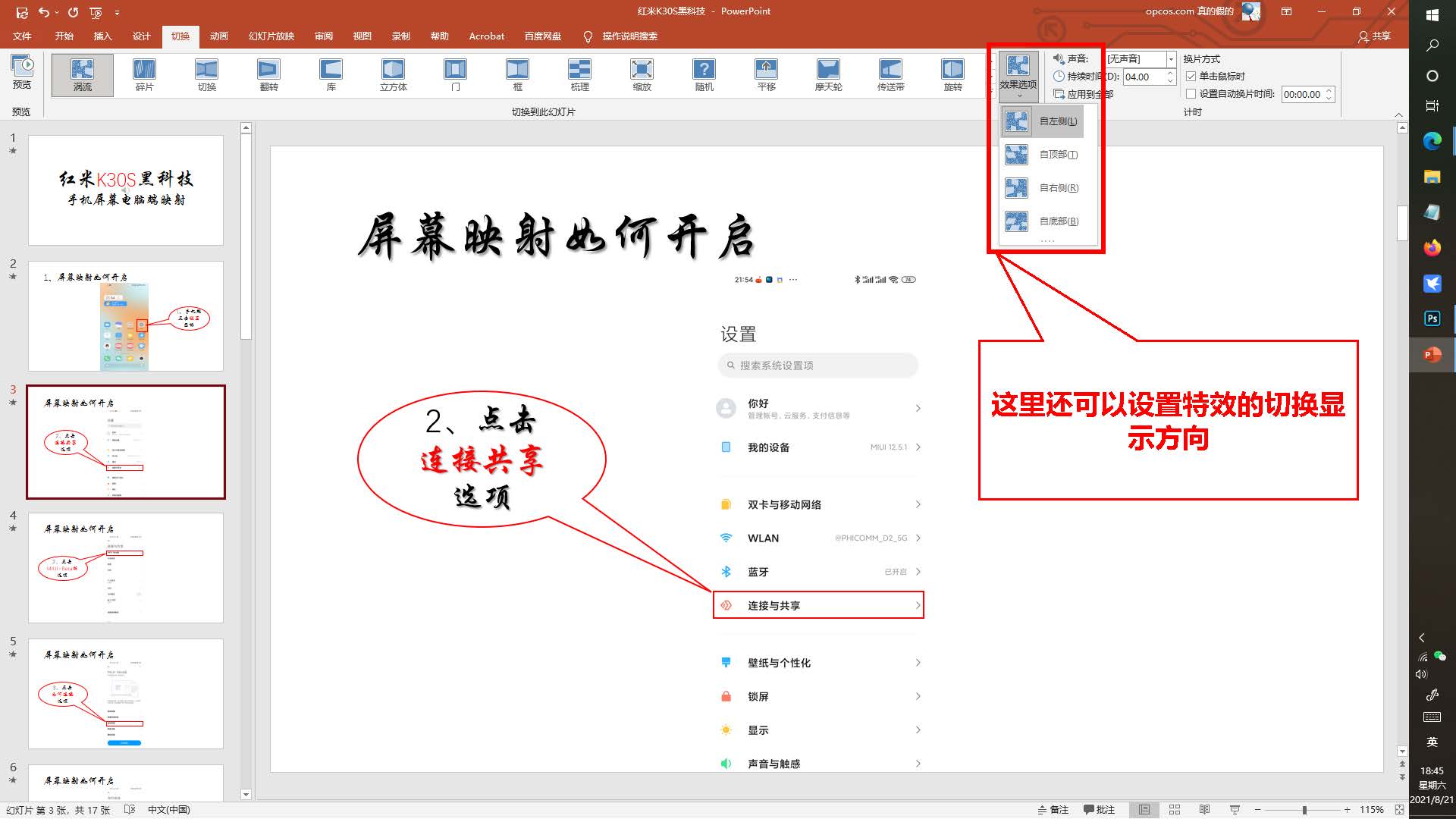Start slideshow from beginning via quick access icon
This screenshot has width=1456, height=819.
coord(96,12)
